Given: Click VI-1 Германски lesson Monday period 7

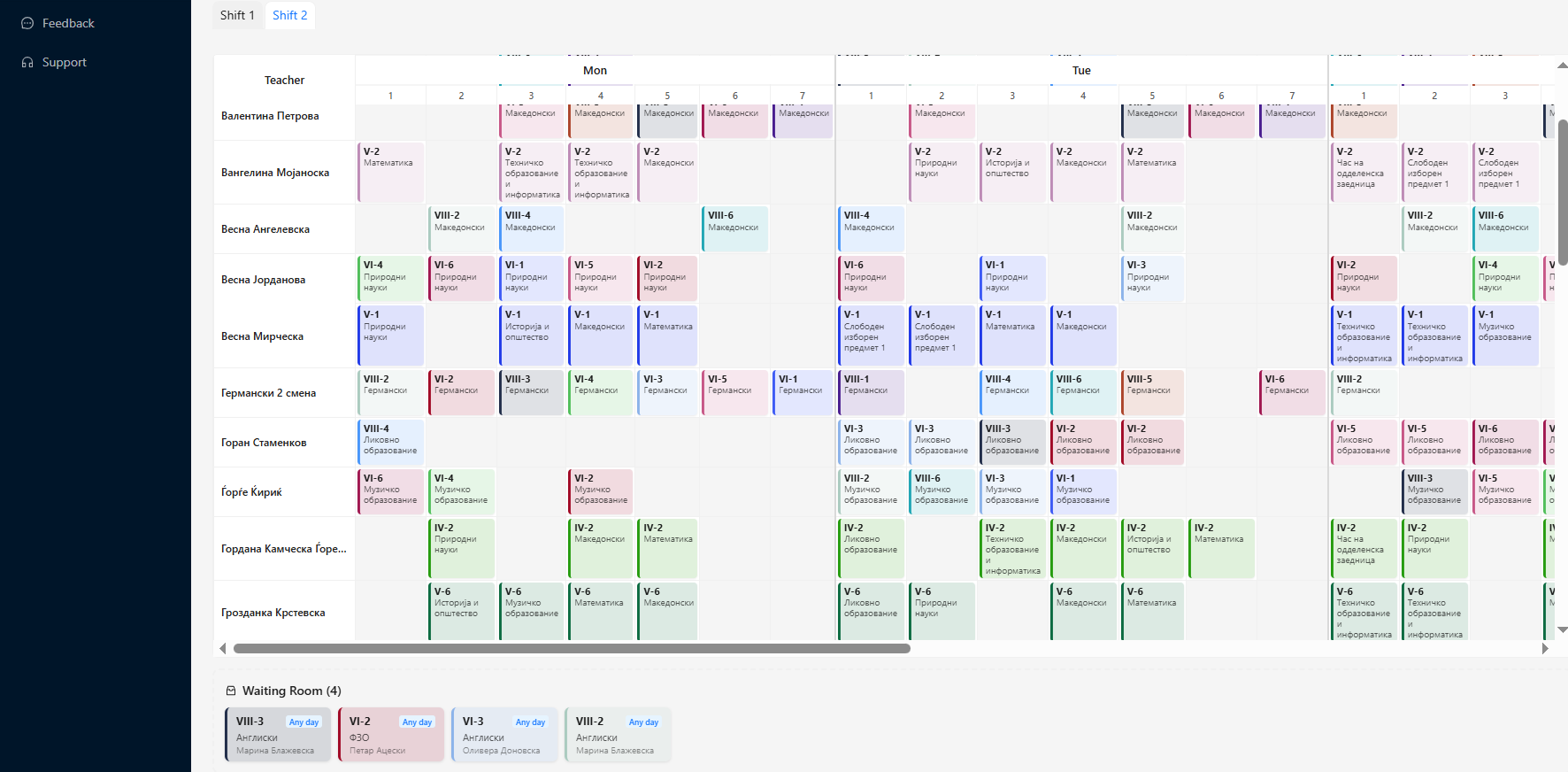Looking at the screenshot, I should click(x=803, y=392).
